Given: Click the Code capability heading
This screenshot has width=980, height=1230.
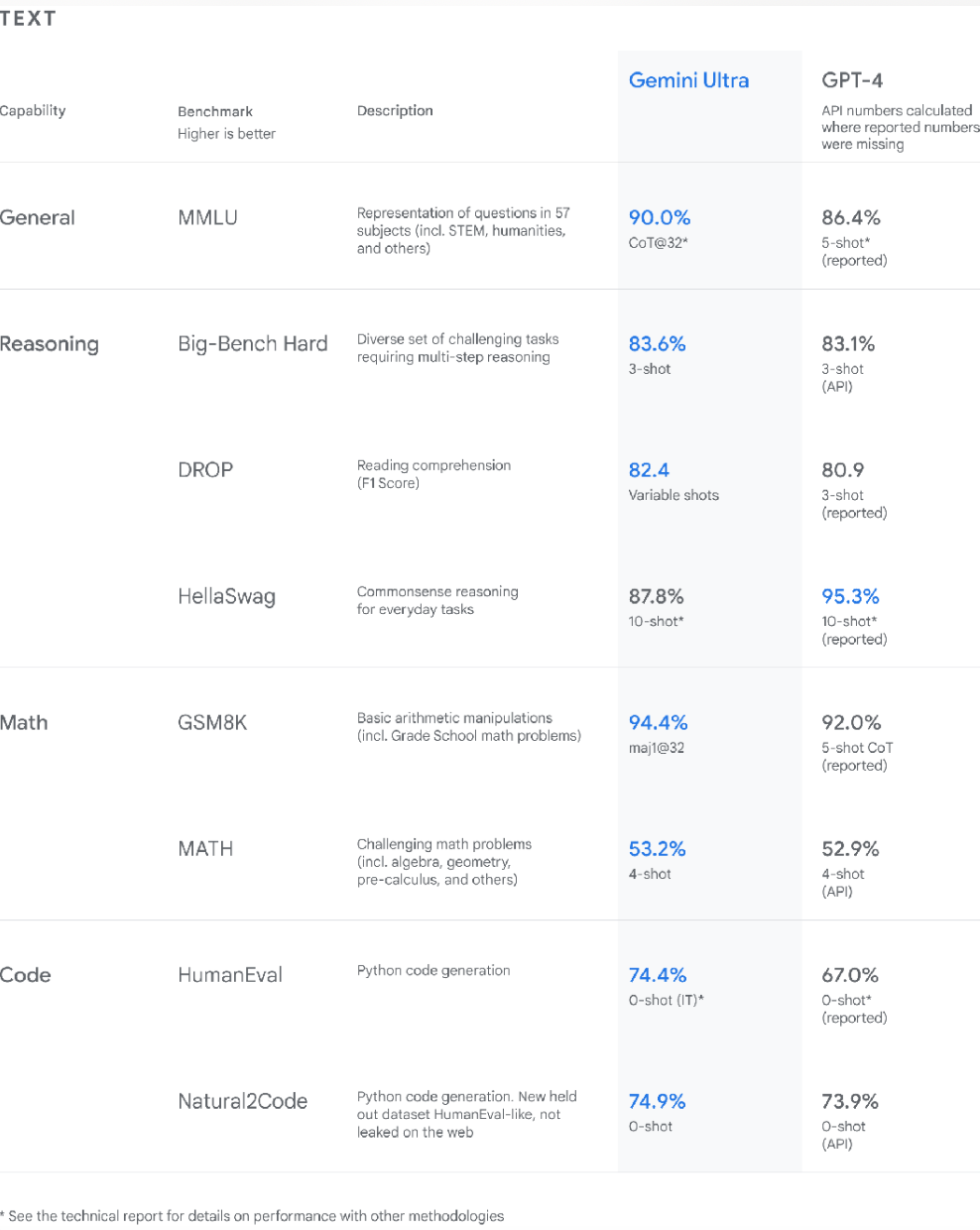Looking at the screenshot, I should 26,975.
